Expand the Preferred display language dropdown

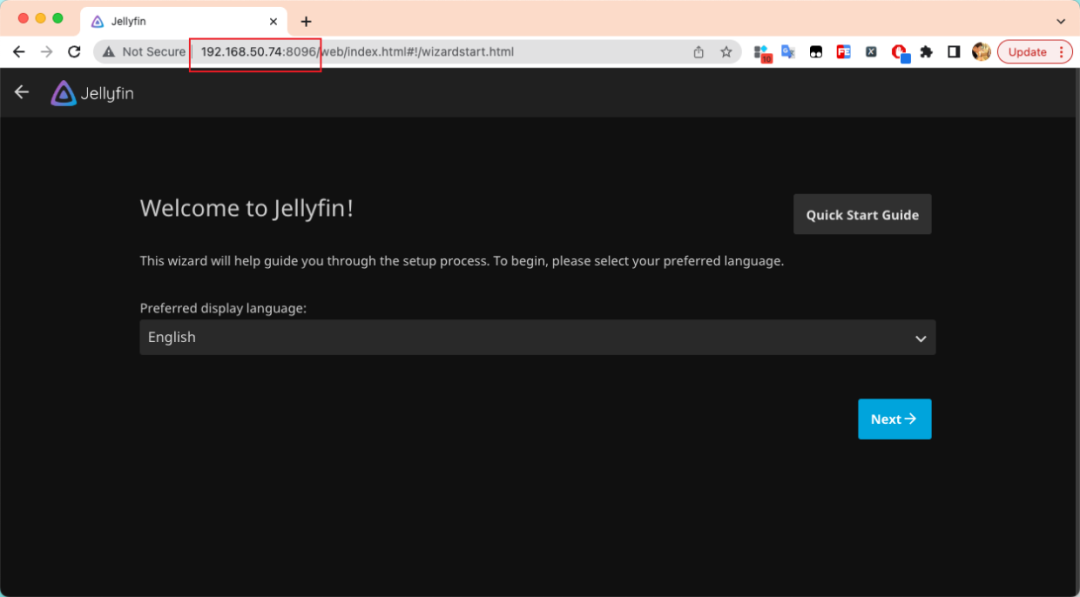pyautogui.click(x=537, y=337)
